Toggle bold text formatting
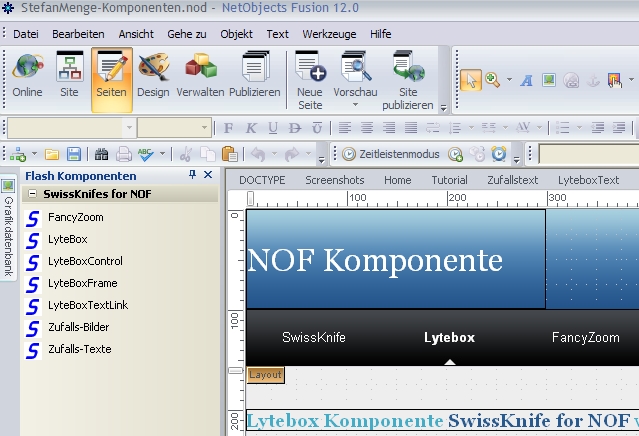This screenshot has height=436, width=639. click(x=229, y=128)
